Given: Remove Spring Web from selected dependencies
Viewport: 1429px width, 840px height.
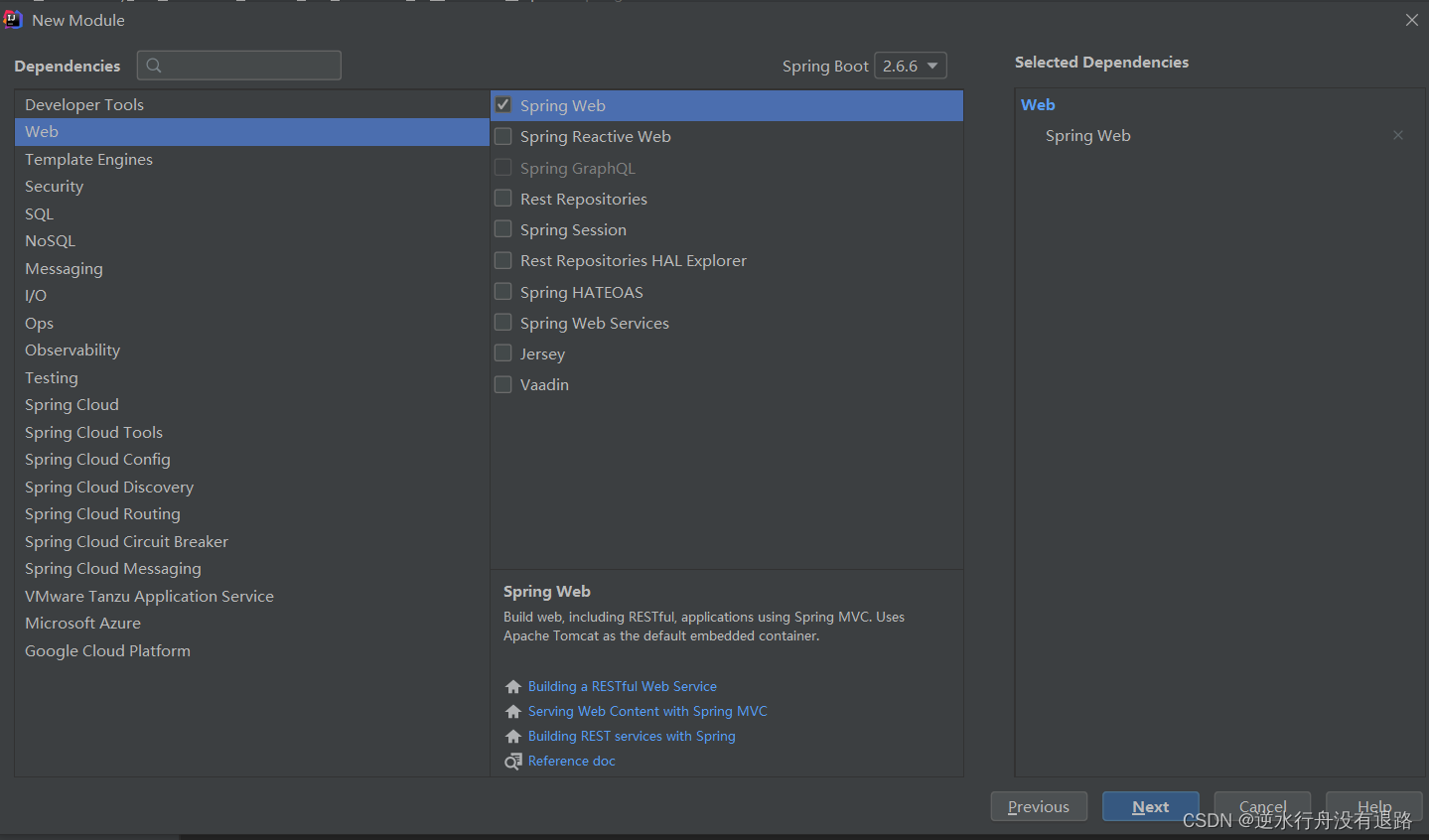Looking at the screenshot, I should 1398,135.
